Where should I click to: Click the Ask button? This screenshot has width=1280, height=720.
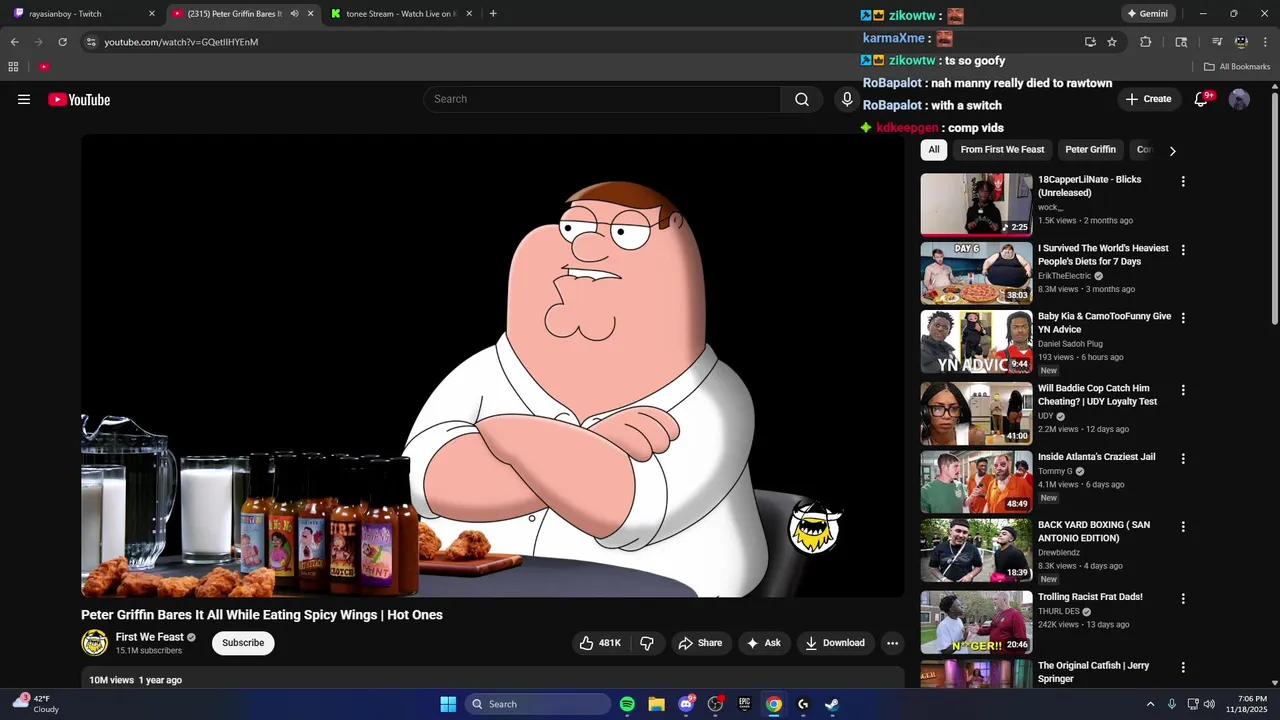763,643
